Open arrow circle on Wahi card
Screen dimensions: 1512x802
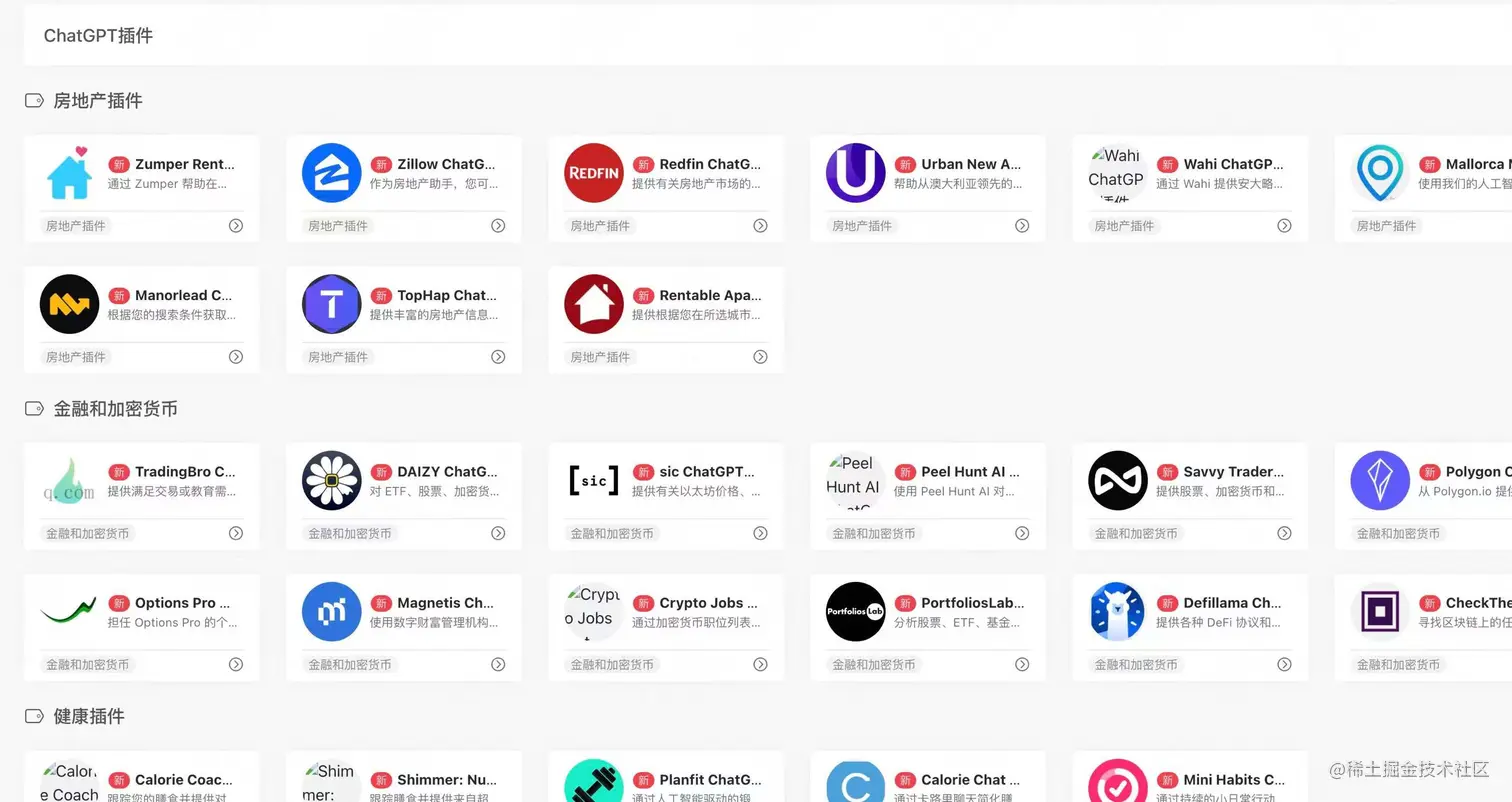pyautogui.click(x=1284, y=226)
